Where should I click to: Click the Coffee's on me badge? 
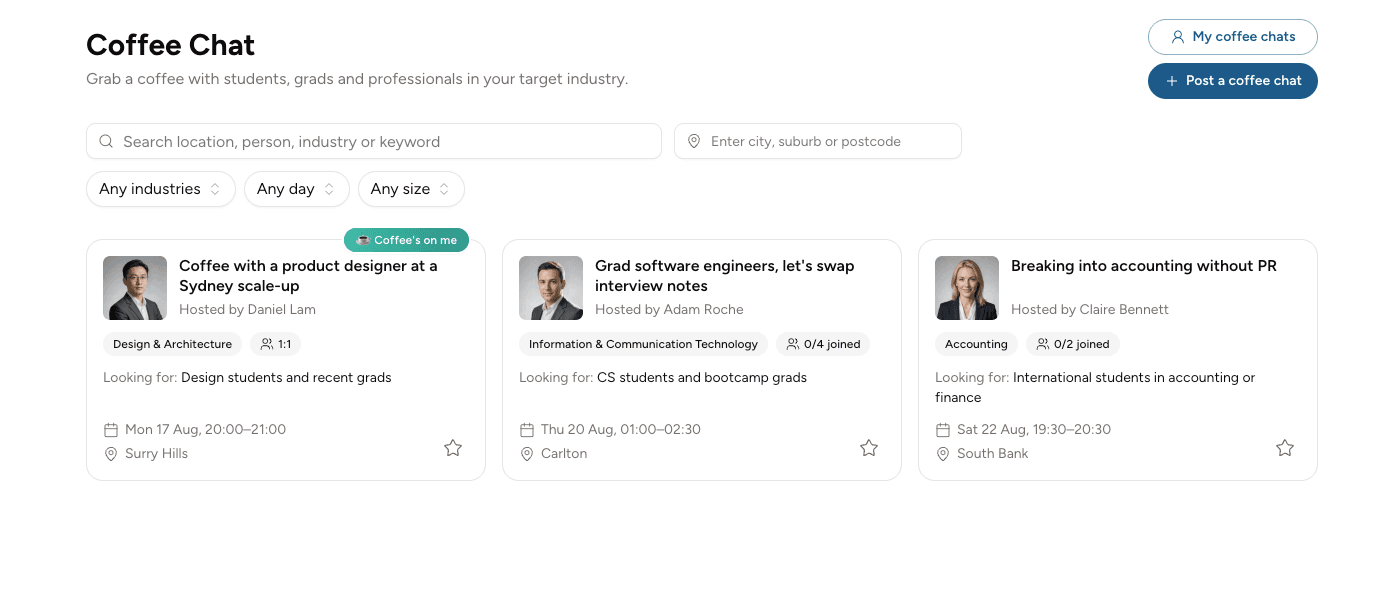point(406,240)
